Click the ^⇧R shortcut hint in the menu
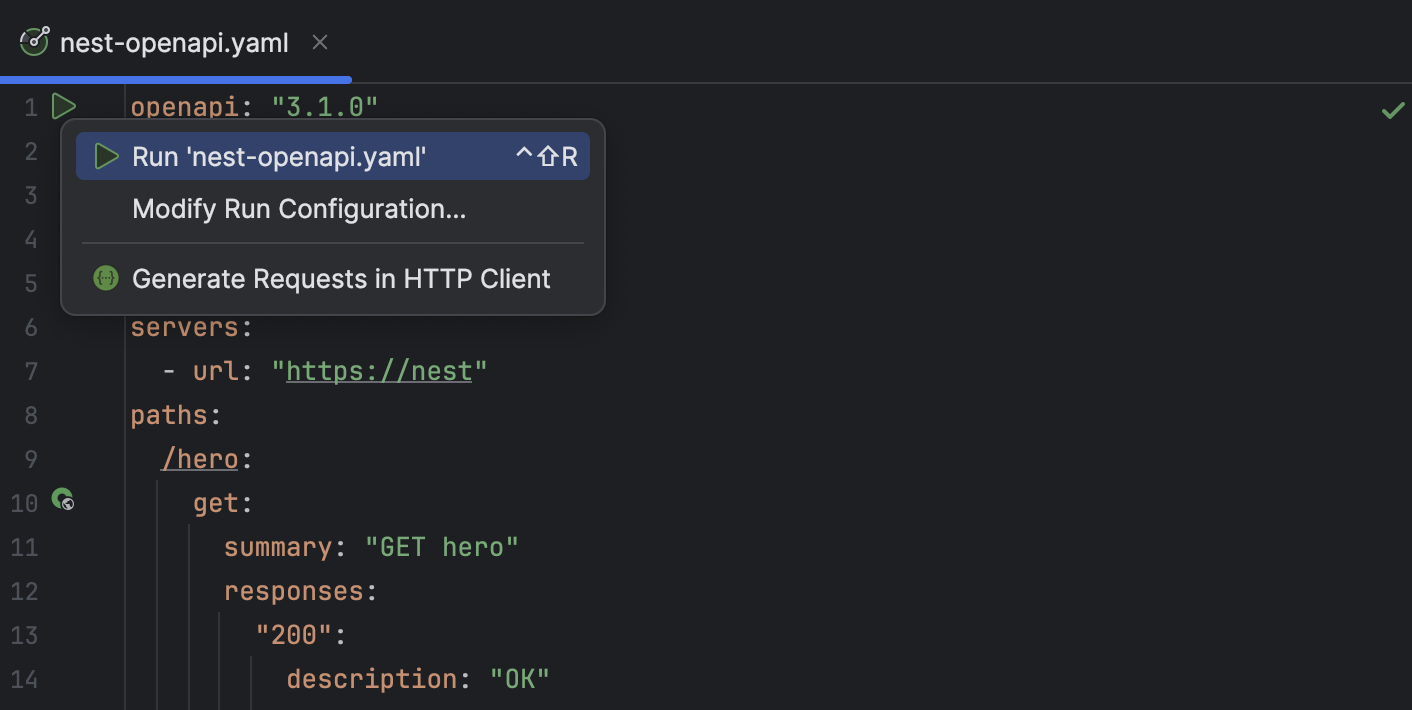1412x710 pixels. (548, 156)
